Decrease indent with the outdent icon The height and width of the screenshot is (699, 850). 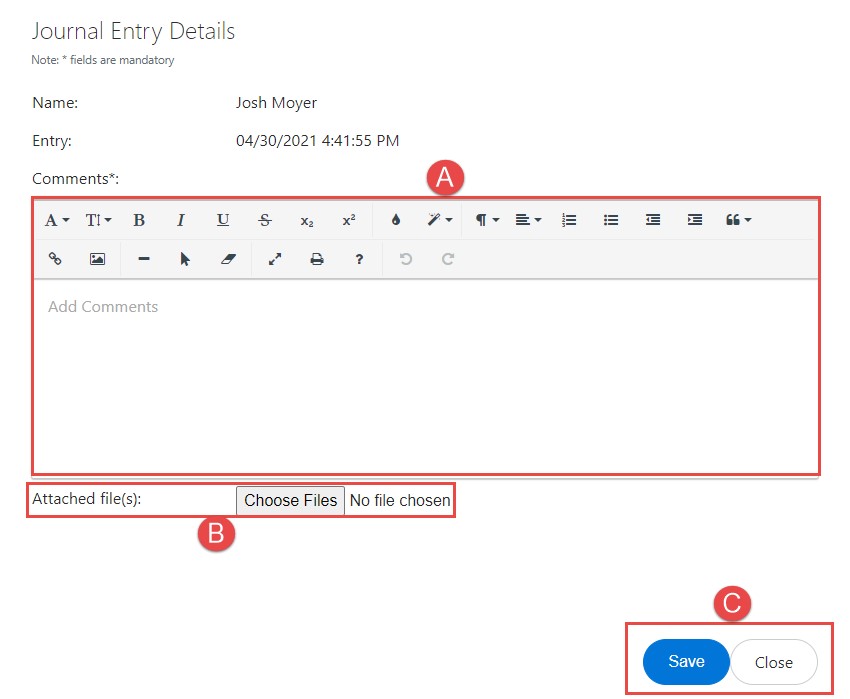point(653,220)
